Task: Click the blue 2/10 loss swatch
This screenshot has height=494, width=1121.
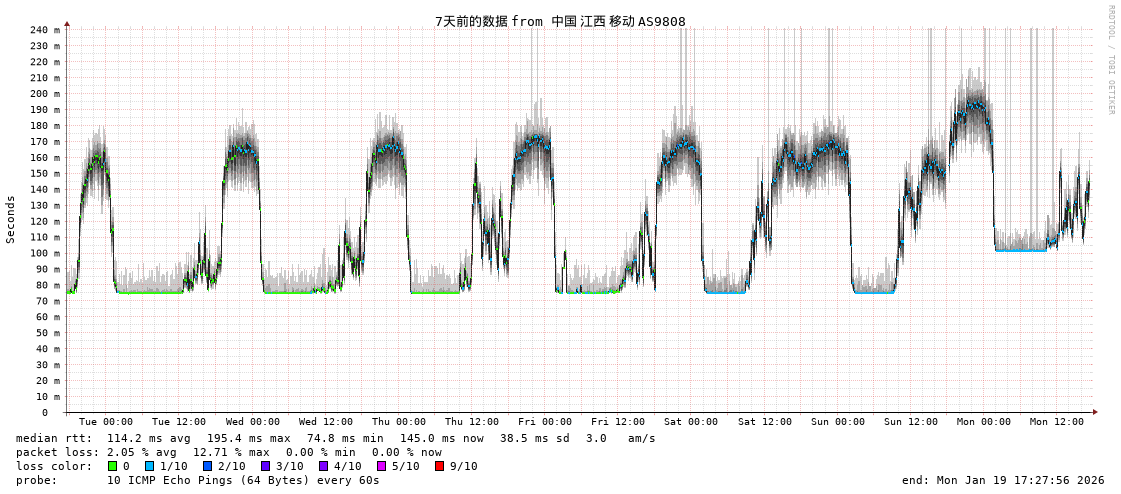Action: [207, 466]
